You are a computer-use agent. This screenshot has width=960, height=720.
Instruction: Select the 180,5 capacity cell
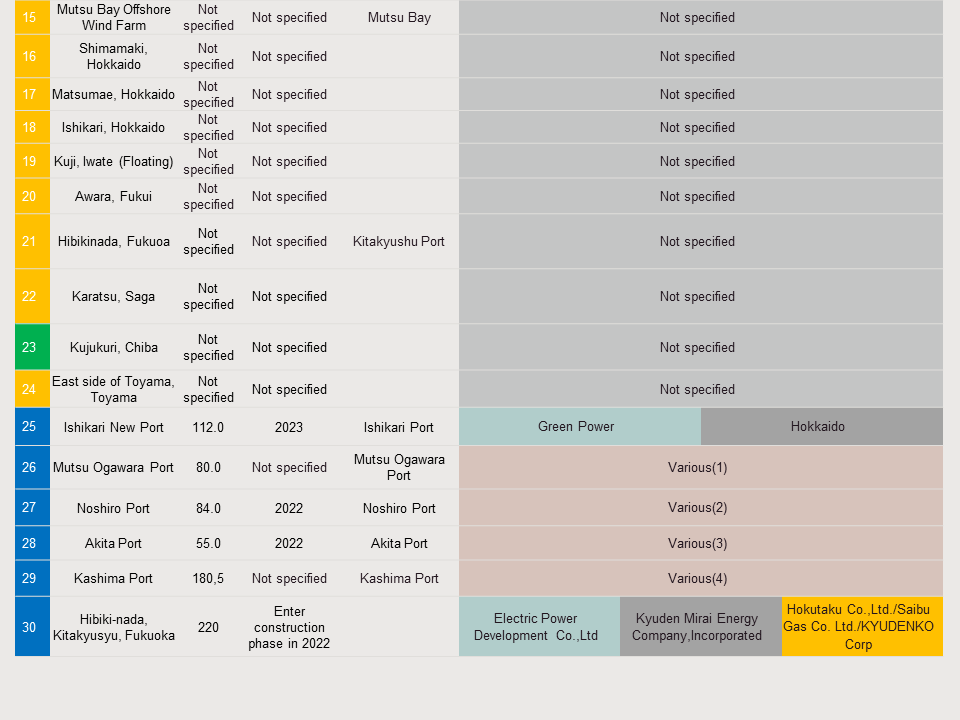tap(208, 578)
